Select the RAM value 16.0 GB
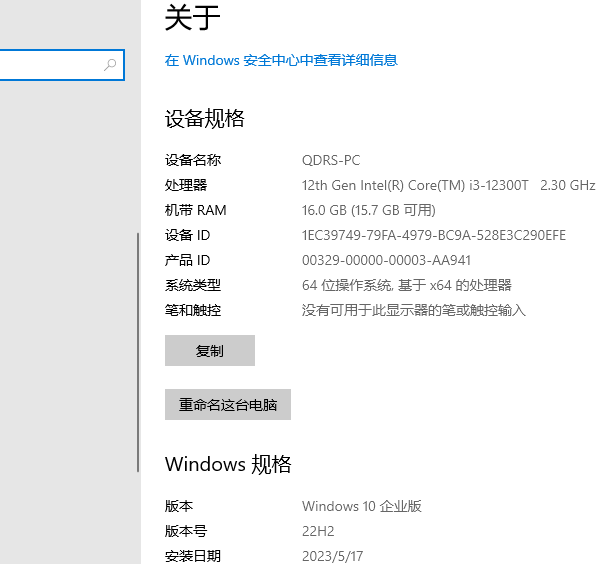This screenshot has height=564, width=600. 368,210
